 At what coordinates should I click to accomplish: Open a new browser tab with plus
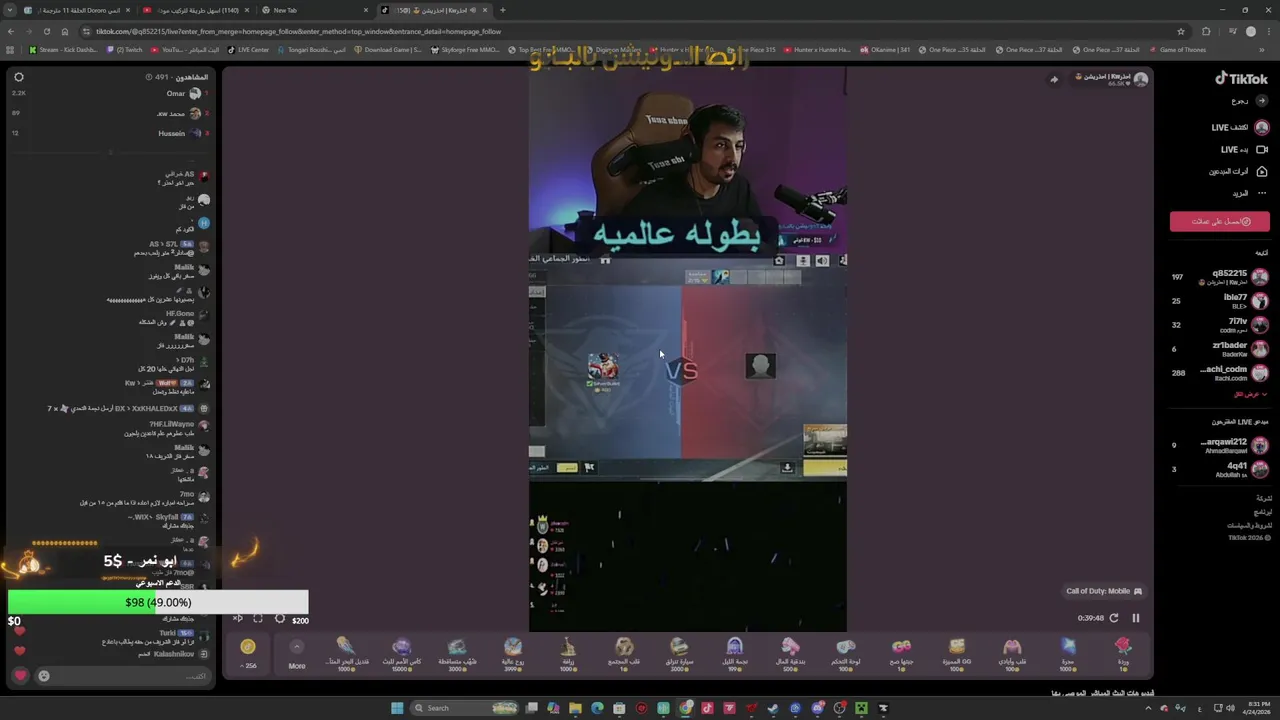tap(502, 10)
